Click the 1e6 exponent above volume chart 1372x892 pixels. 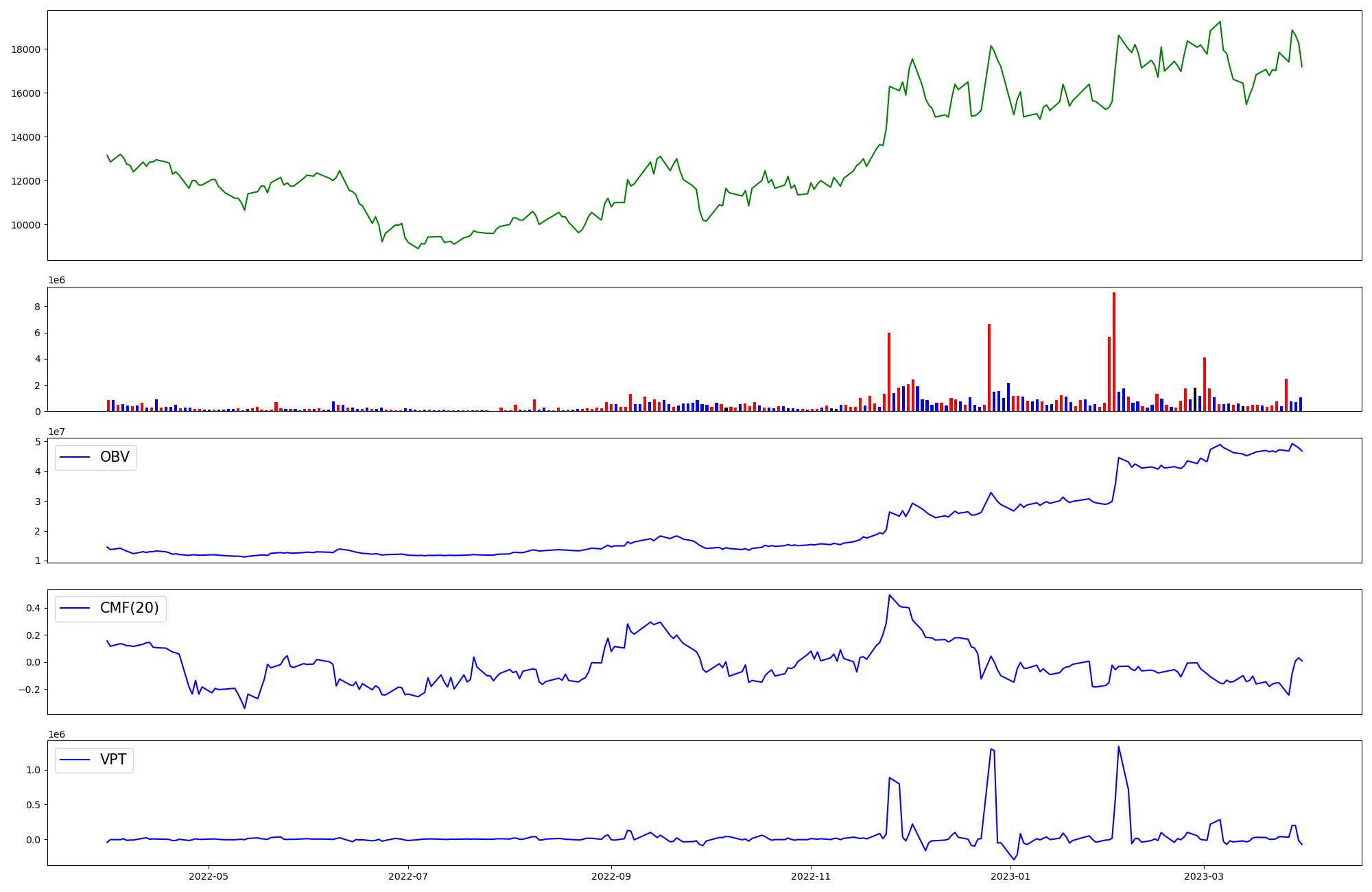pos(56,281)
